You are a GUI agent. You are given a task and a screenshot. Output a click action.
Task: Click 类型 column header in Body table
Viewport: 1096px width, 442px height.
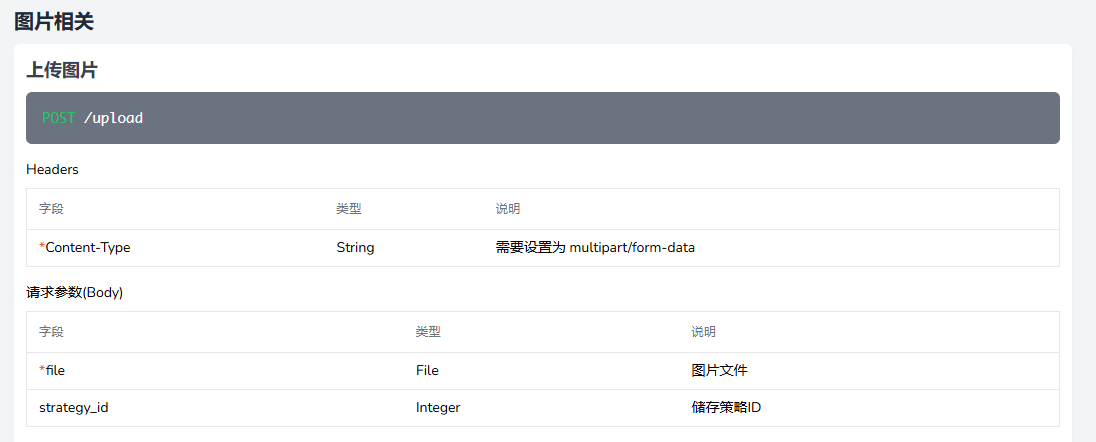tap(428, 332)
